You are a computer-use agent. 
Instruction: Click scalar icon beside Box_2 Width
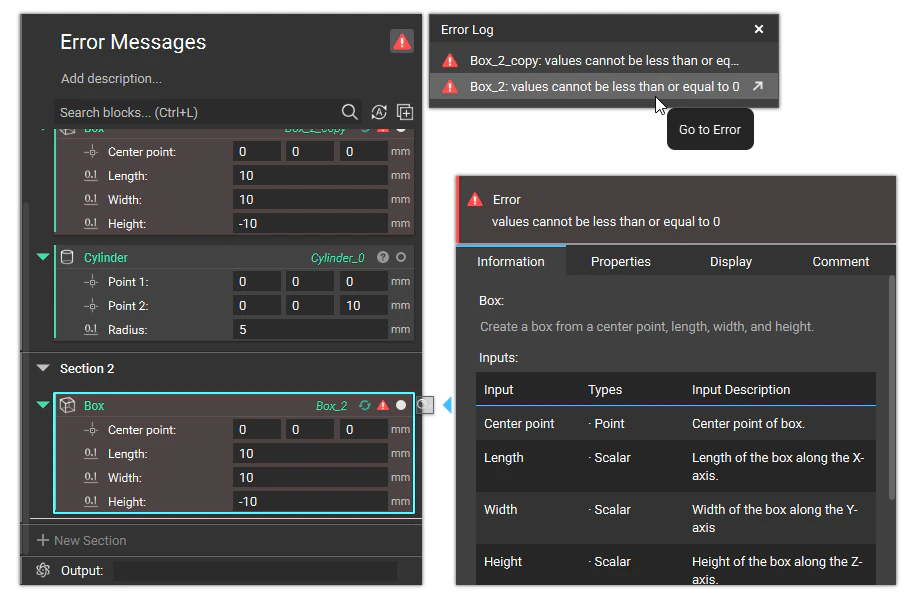[x=91, y=477]
